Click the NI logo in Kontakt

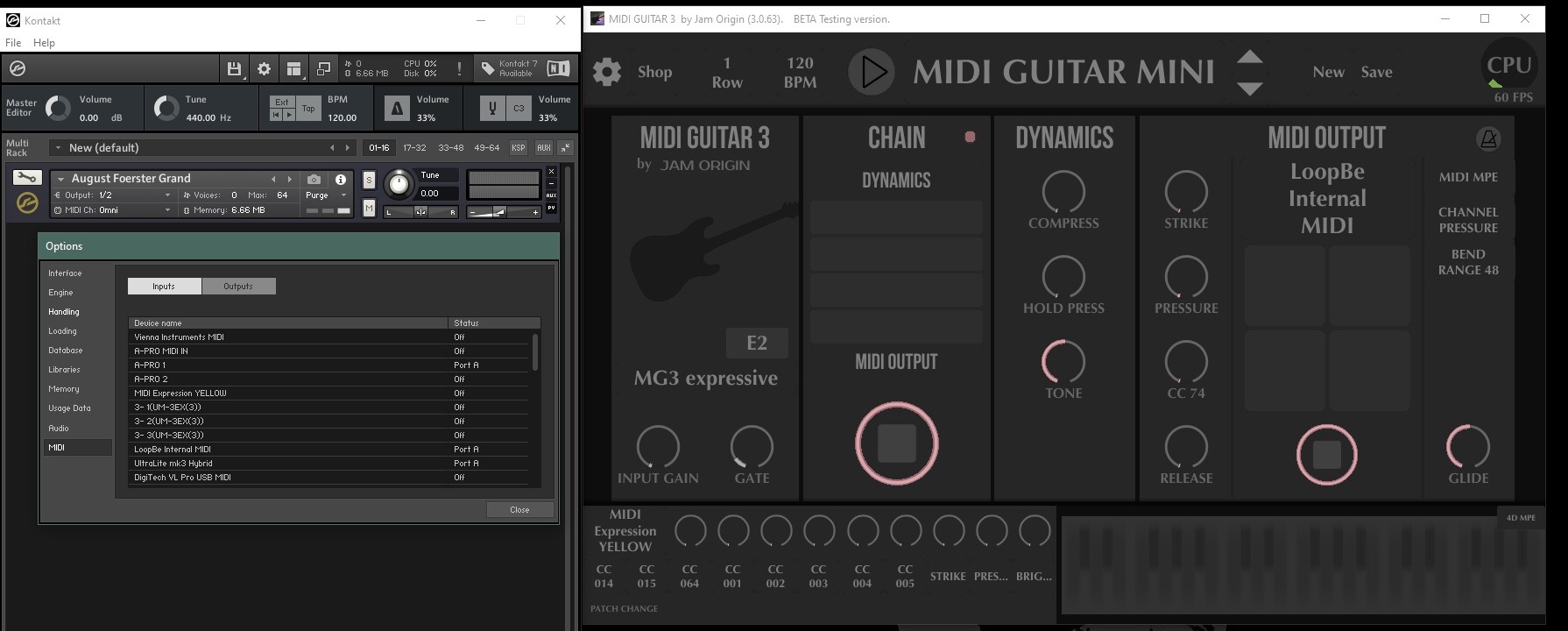[558, 68]
